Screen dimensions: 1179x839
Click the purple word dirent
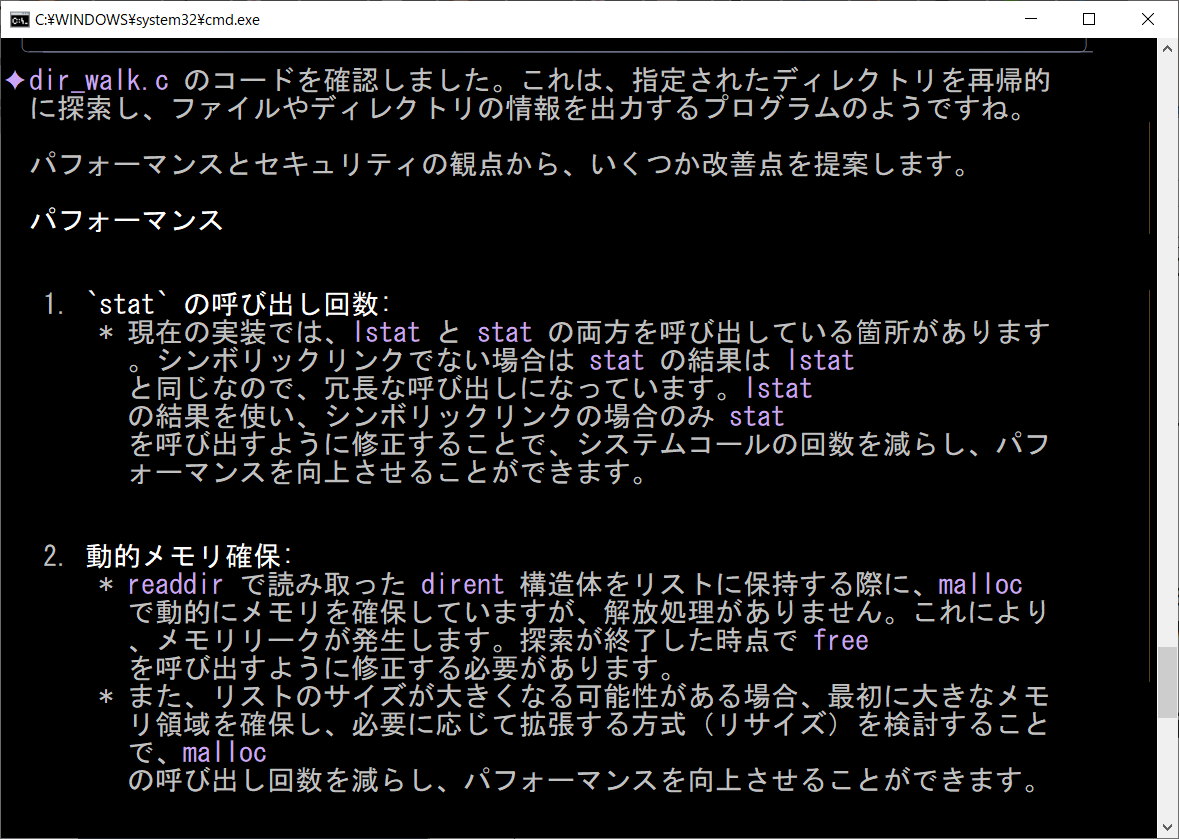(462, 584)
